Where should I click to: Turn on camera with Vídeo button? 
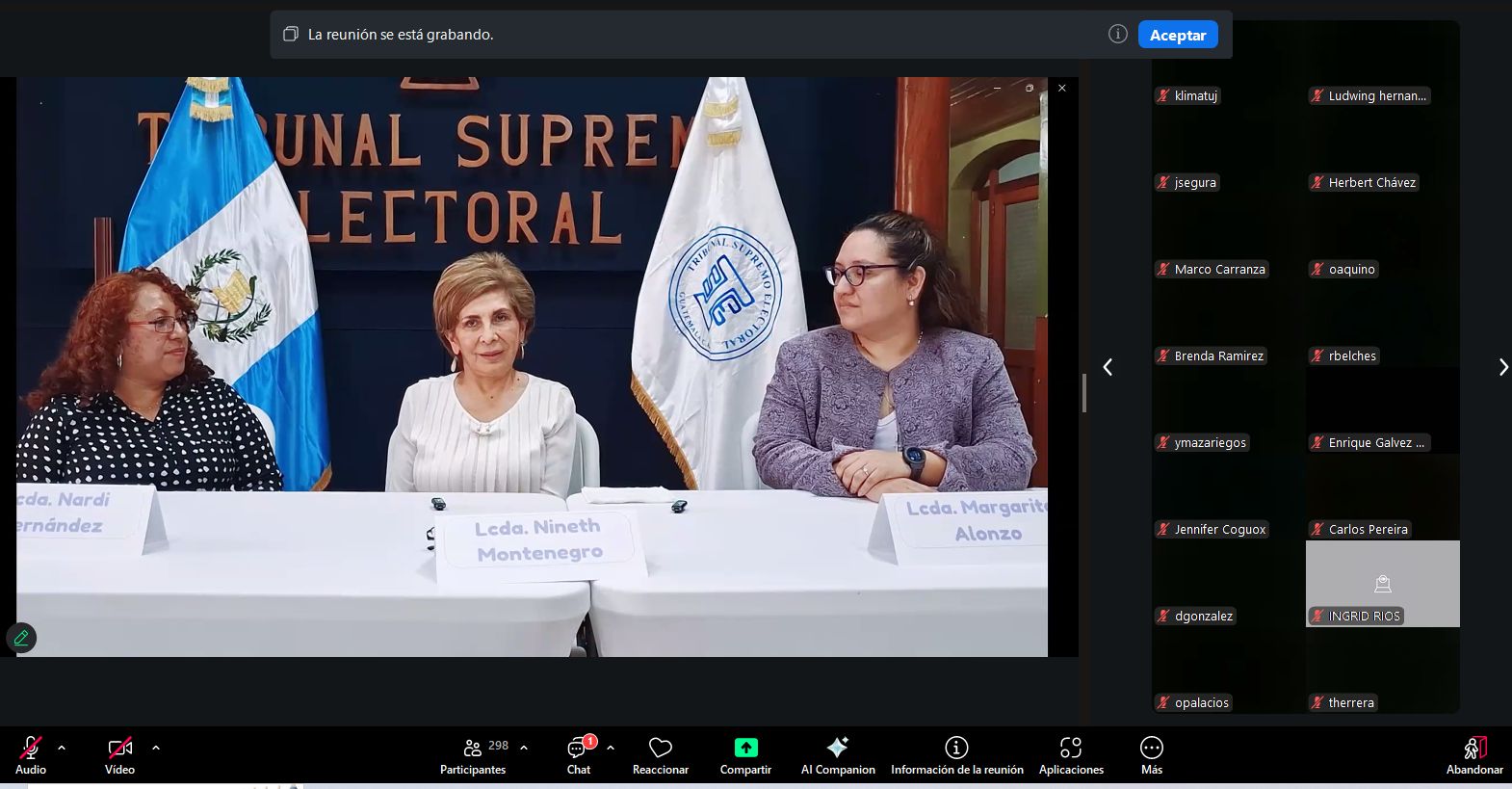click(x=119, y=749)
